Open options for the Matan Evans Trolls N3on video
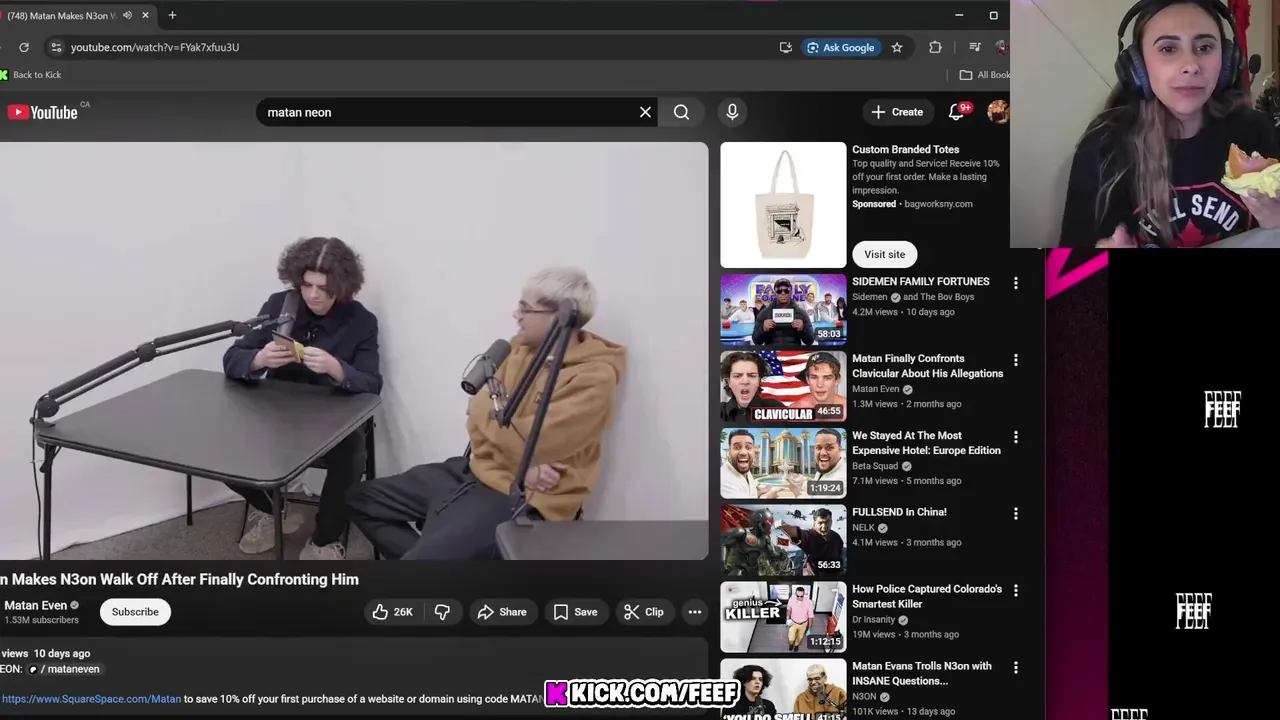The height and width of the screenshot is (720, 1280). click(x=1016, y=667)
